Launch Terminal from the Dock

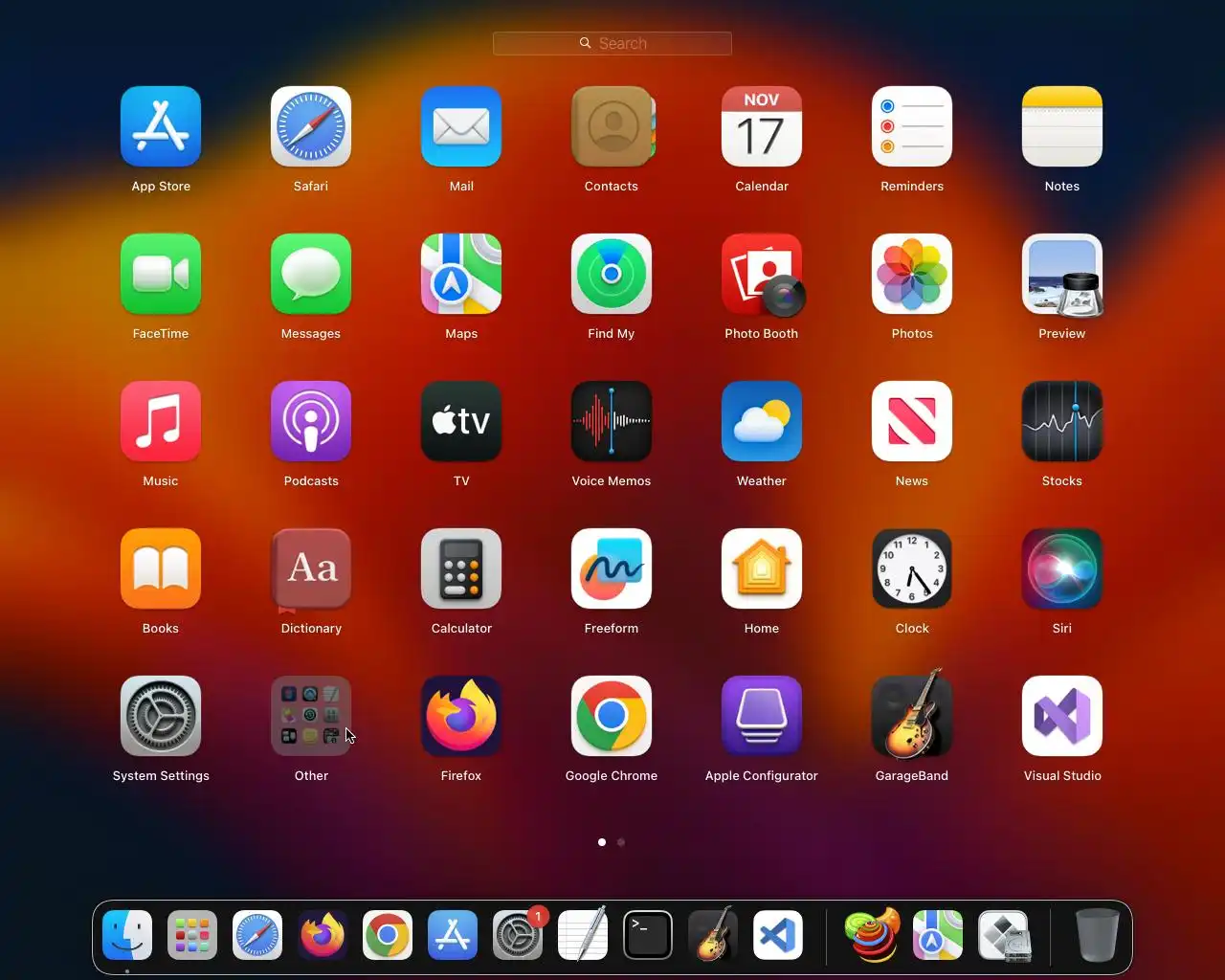(x=648, y=935)
